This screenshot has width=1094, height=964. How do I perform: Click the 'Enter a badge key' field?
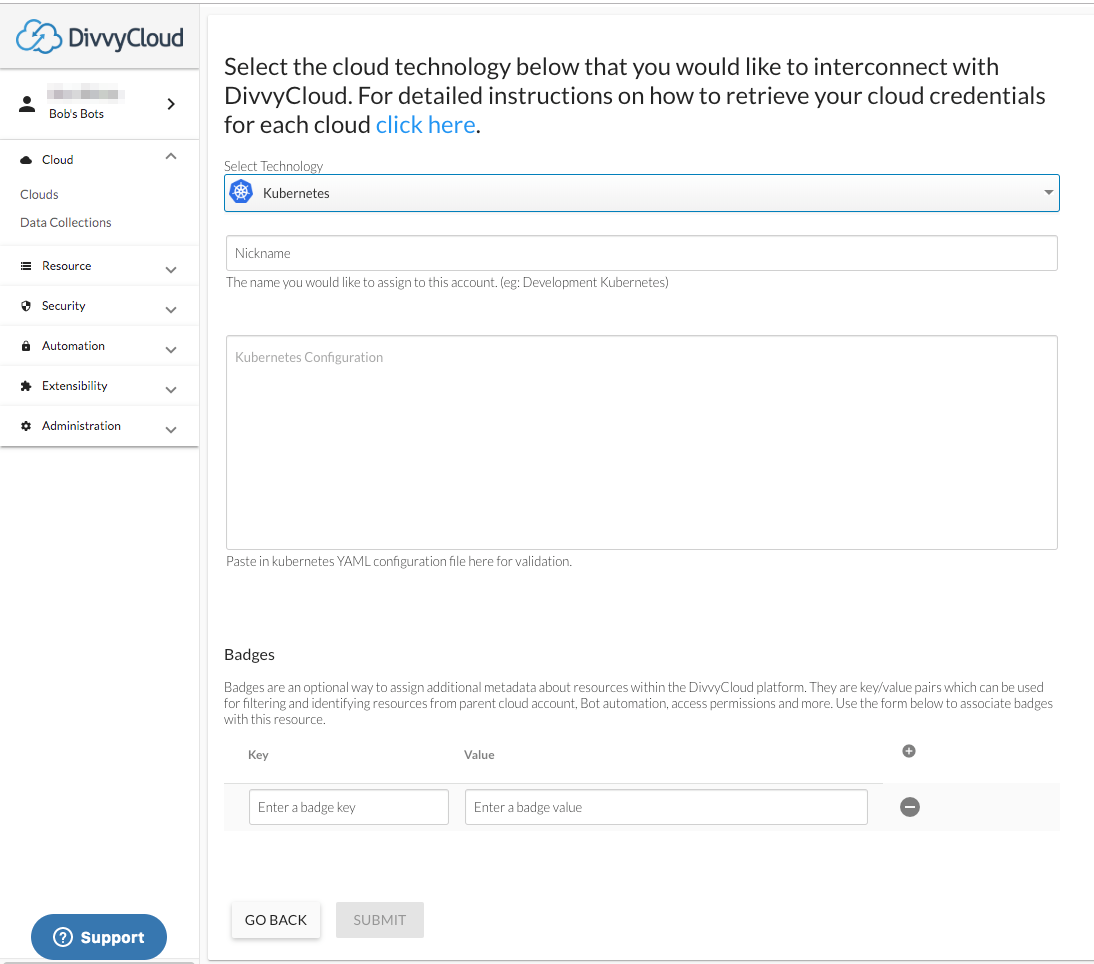[x=349, y=807]
